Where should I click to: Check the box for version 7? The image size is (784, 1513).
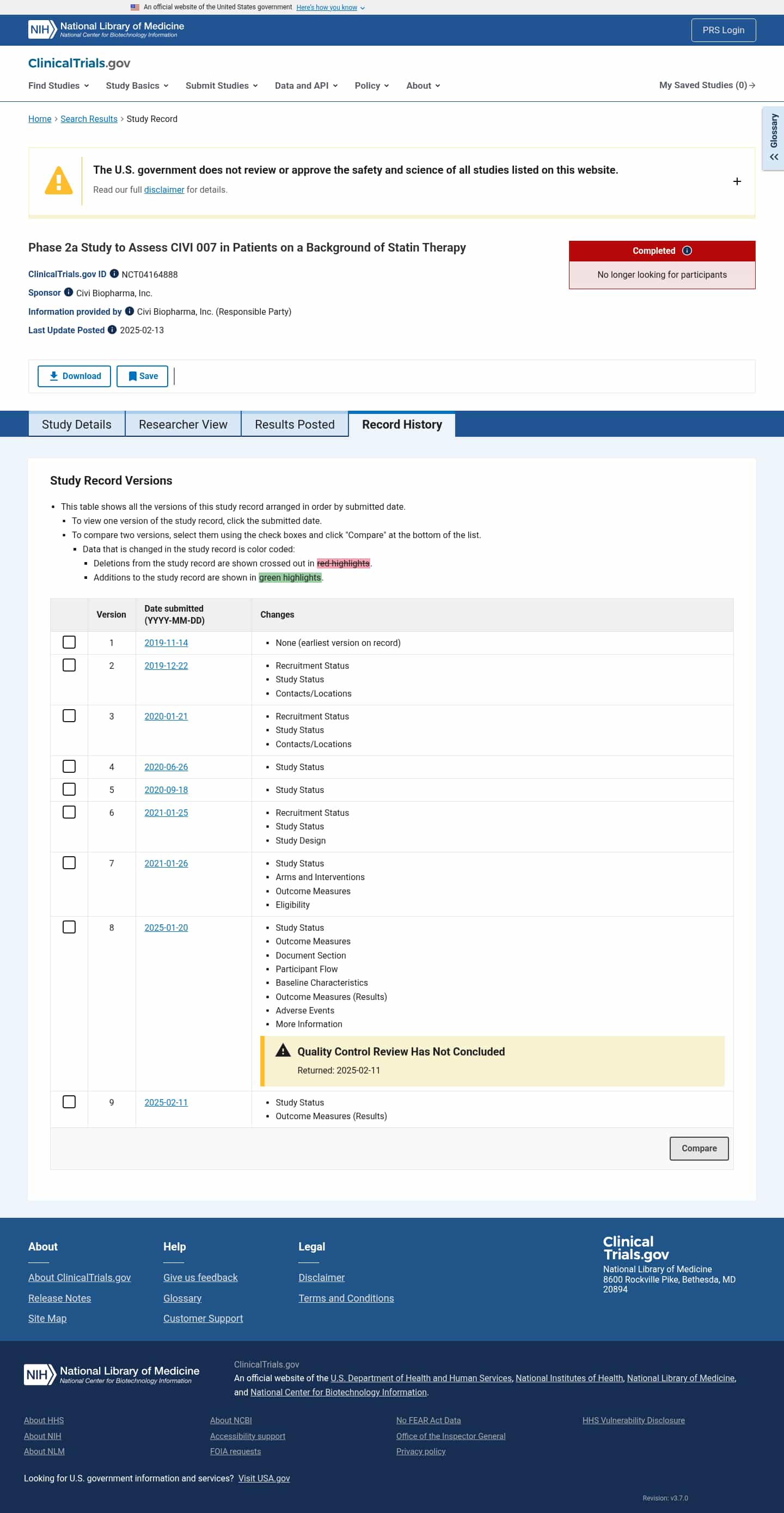[69, 863]
